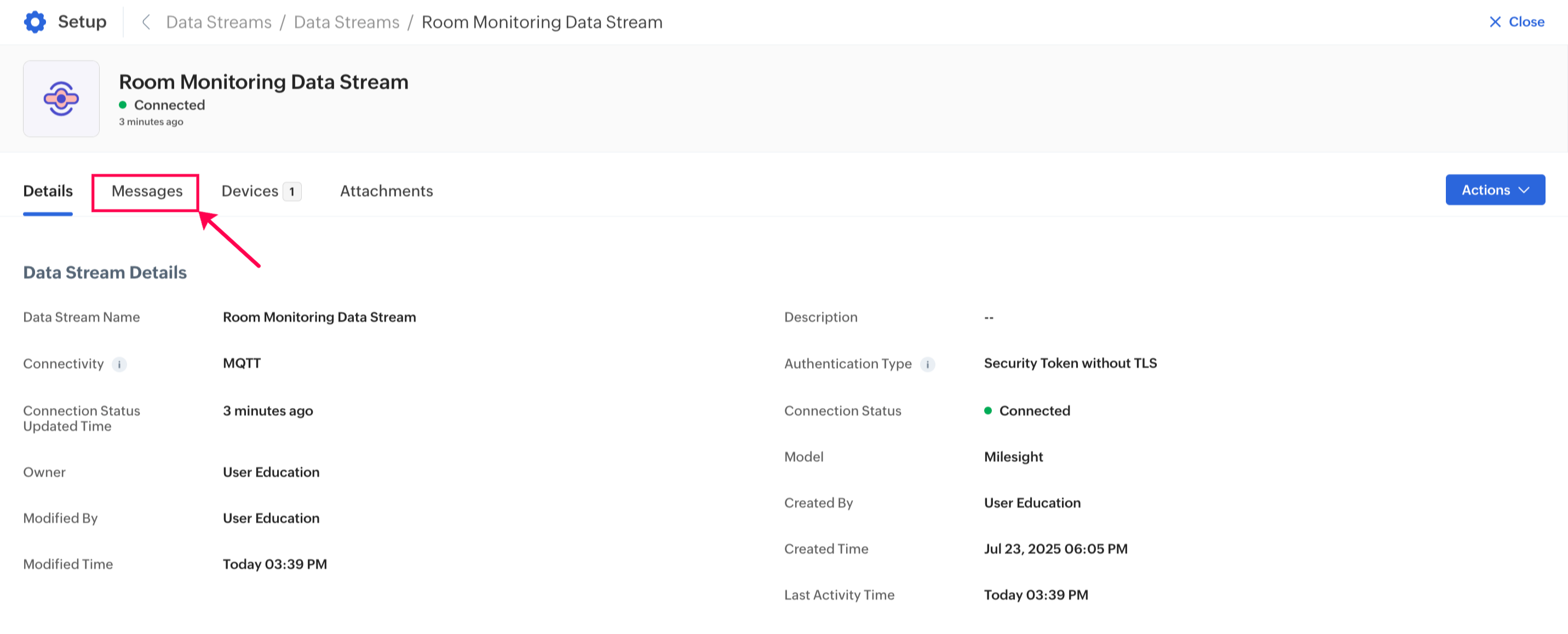Select the Details tab

(x=48, y=191)
